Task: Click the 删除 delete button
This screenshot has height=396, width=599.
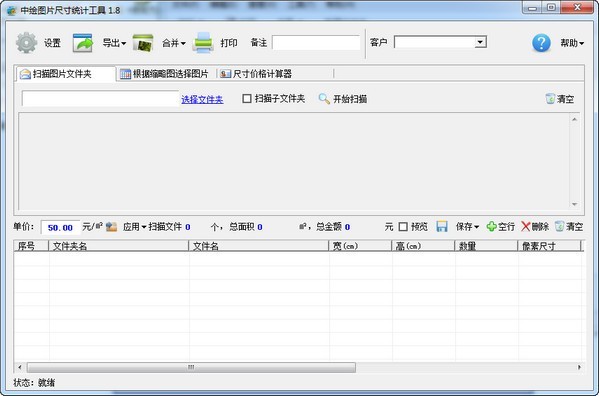Action: 540,227
